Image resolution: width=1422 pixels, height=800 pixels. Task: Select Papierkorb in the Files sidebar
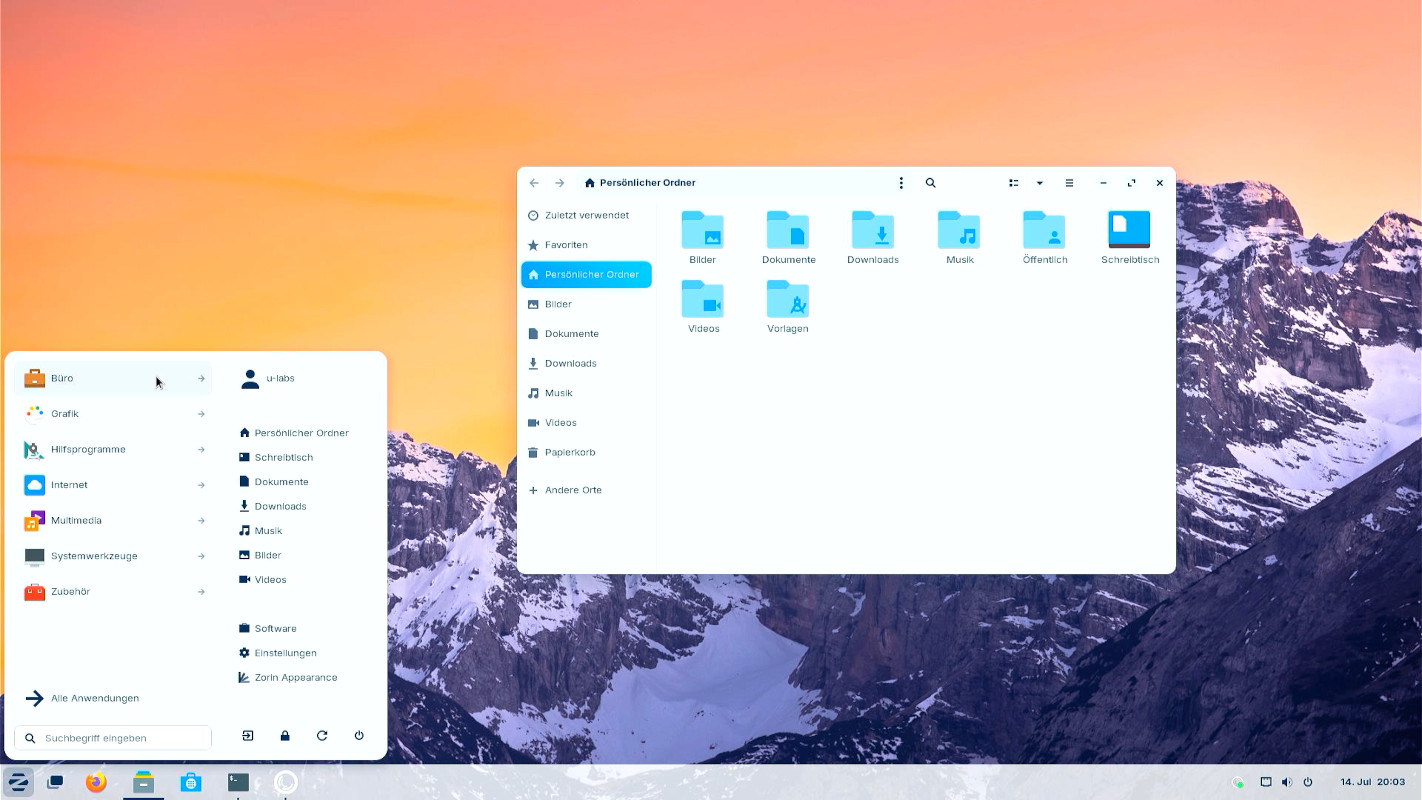(x=570, y=452)
